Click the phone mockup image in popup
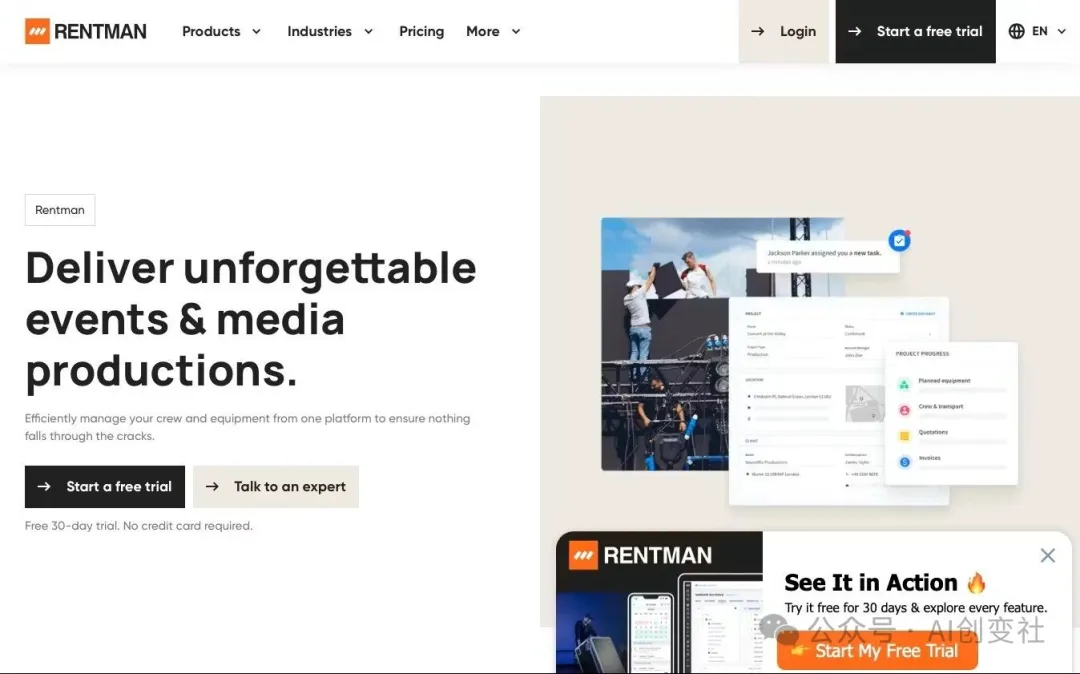Image resolution: width=1080 pixels, height=674 pixels. point(651,633)
